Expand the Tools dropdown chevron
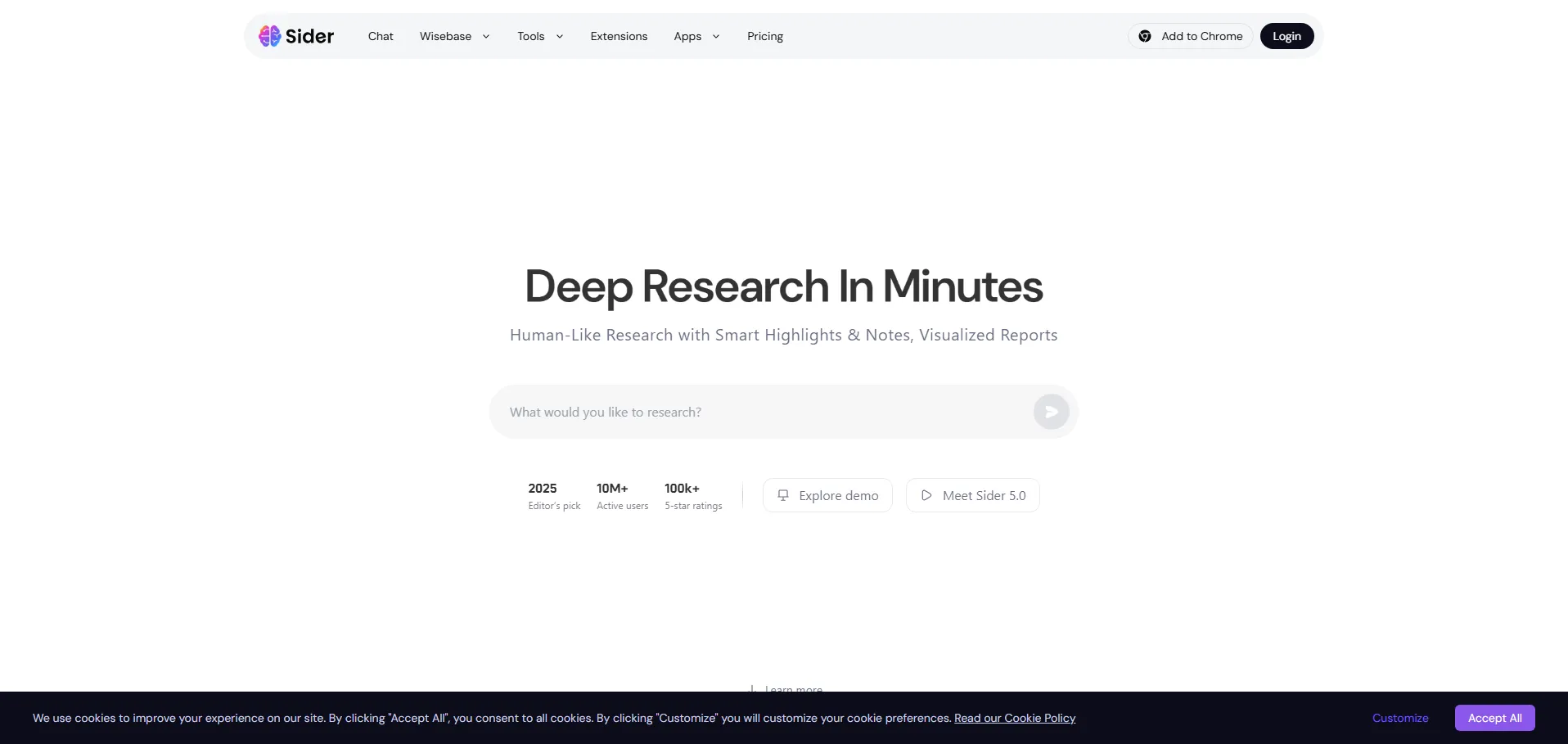 coord(560,37)
